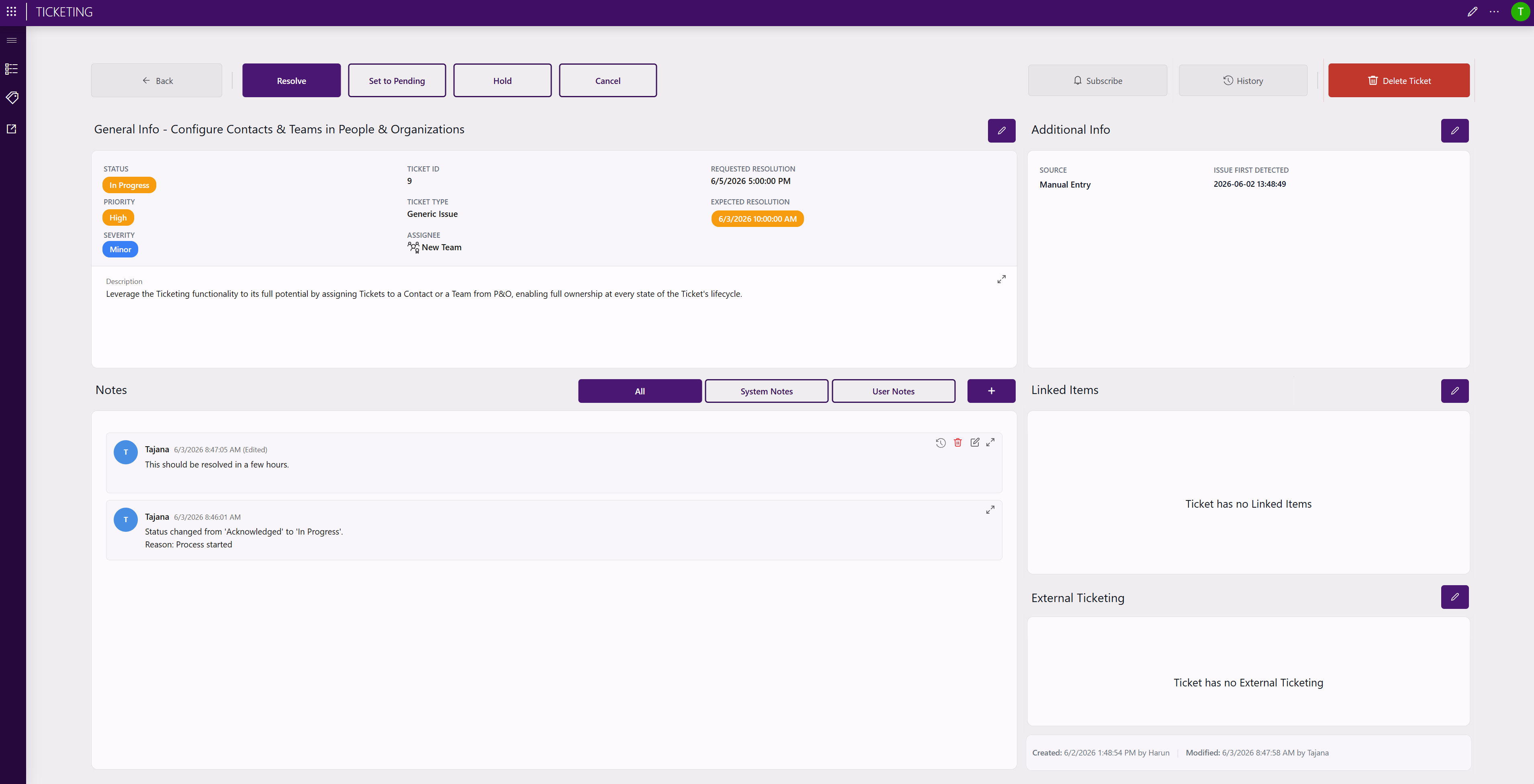View history of the 'few hours' note

pos(941,442)
